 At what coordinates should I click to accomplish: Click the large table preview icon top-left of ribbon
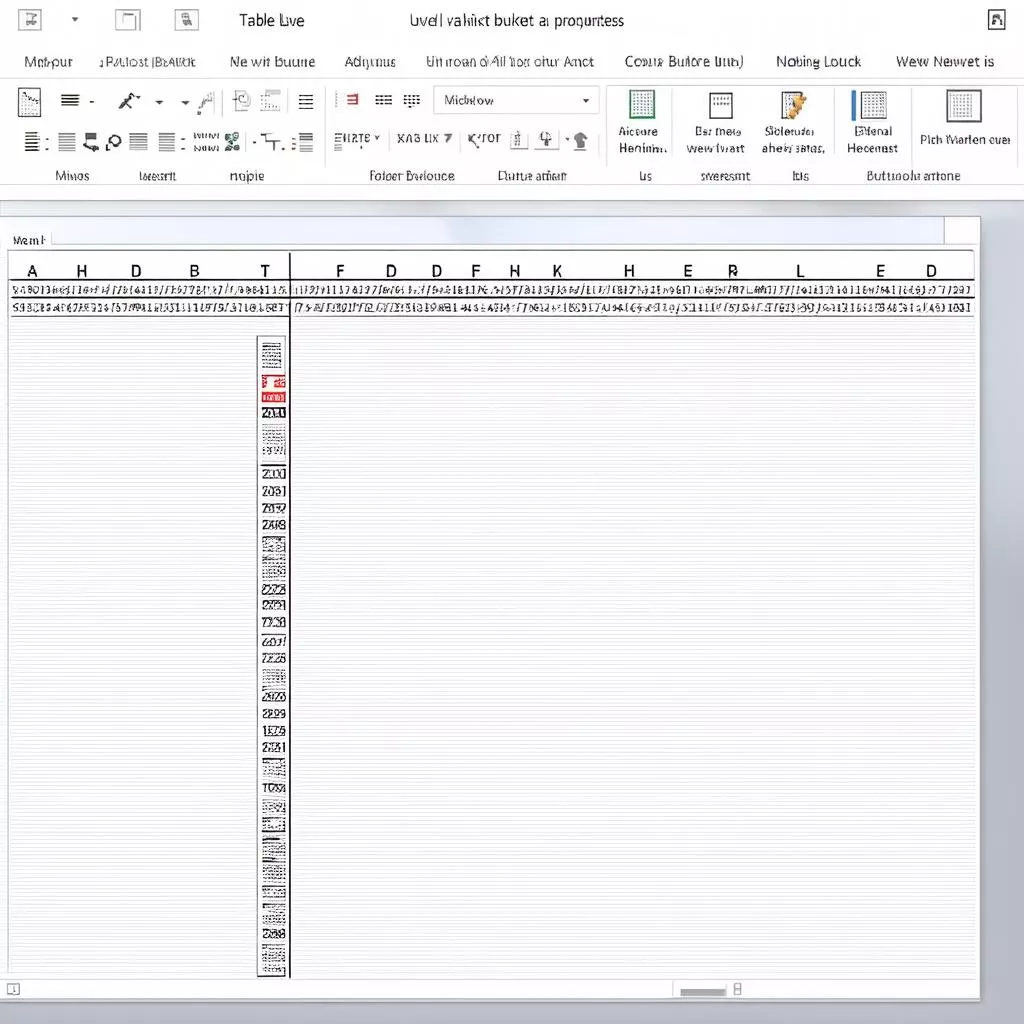[30, 100]
